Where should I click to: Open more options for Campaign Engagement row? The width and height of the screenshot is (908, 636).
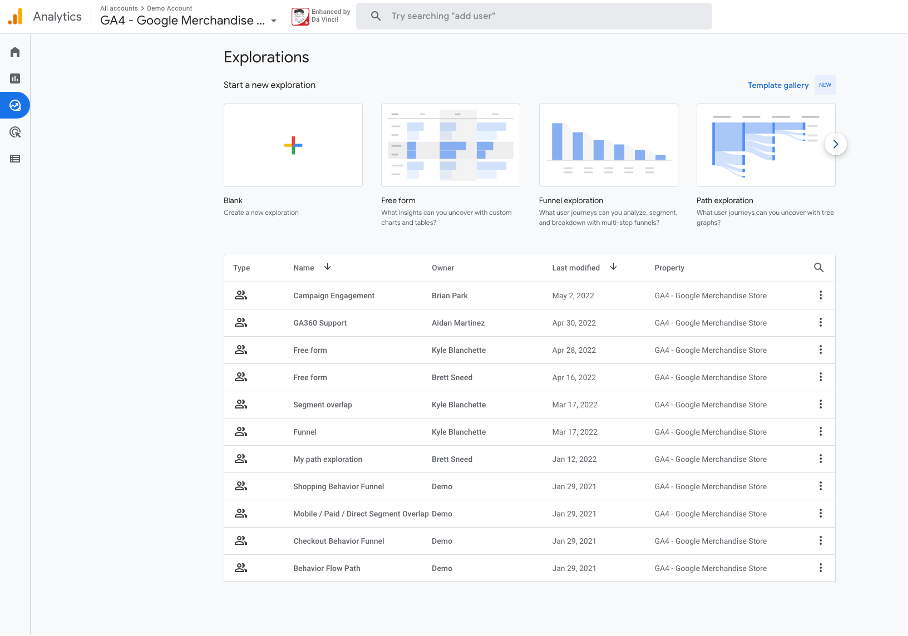820,295
